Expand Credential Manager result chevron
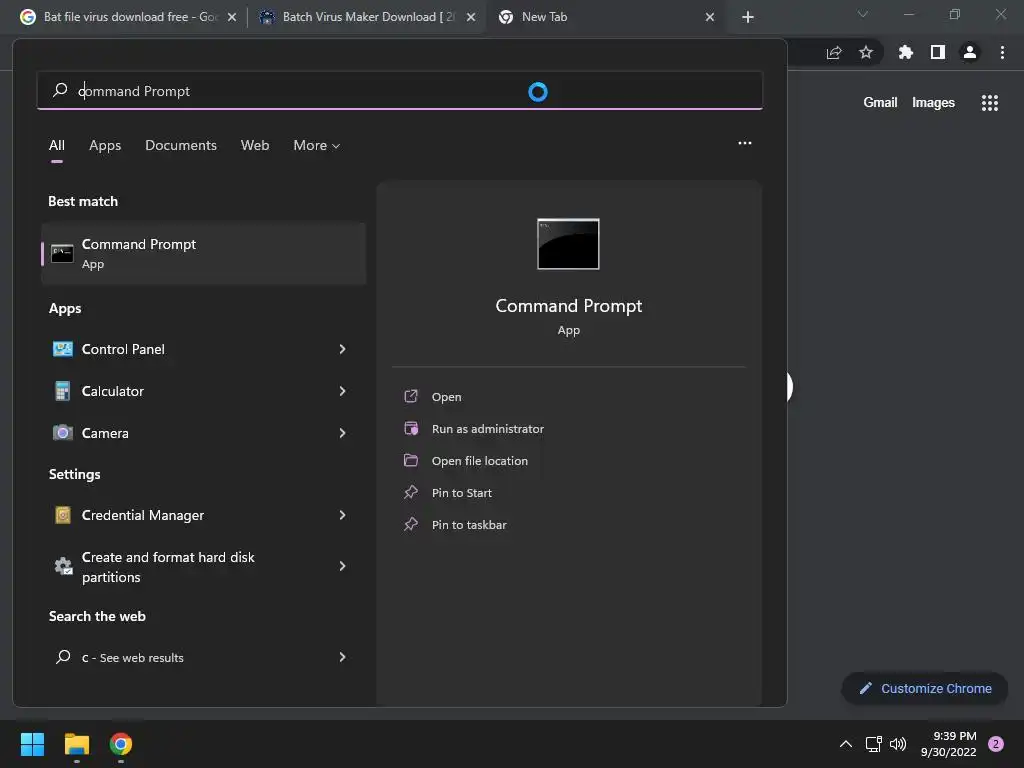The height and width of the screenshot is (768, 1024). pyautogui.click(x=342, y=515)
